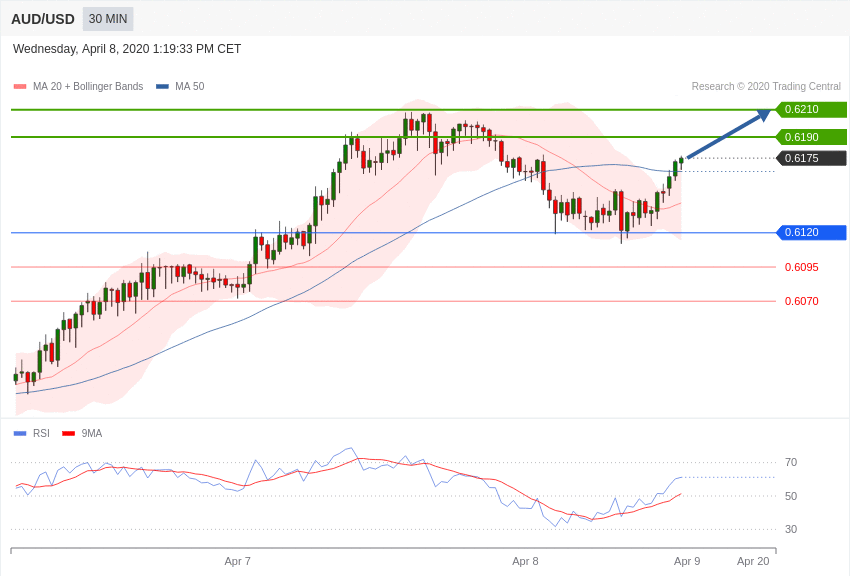The height and width of the screenshot is (576, 850).
Task: Click the Apr 20 date axis label
Action: [753, 561]
